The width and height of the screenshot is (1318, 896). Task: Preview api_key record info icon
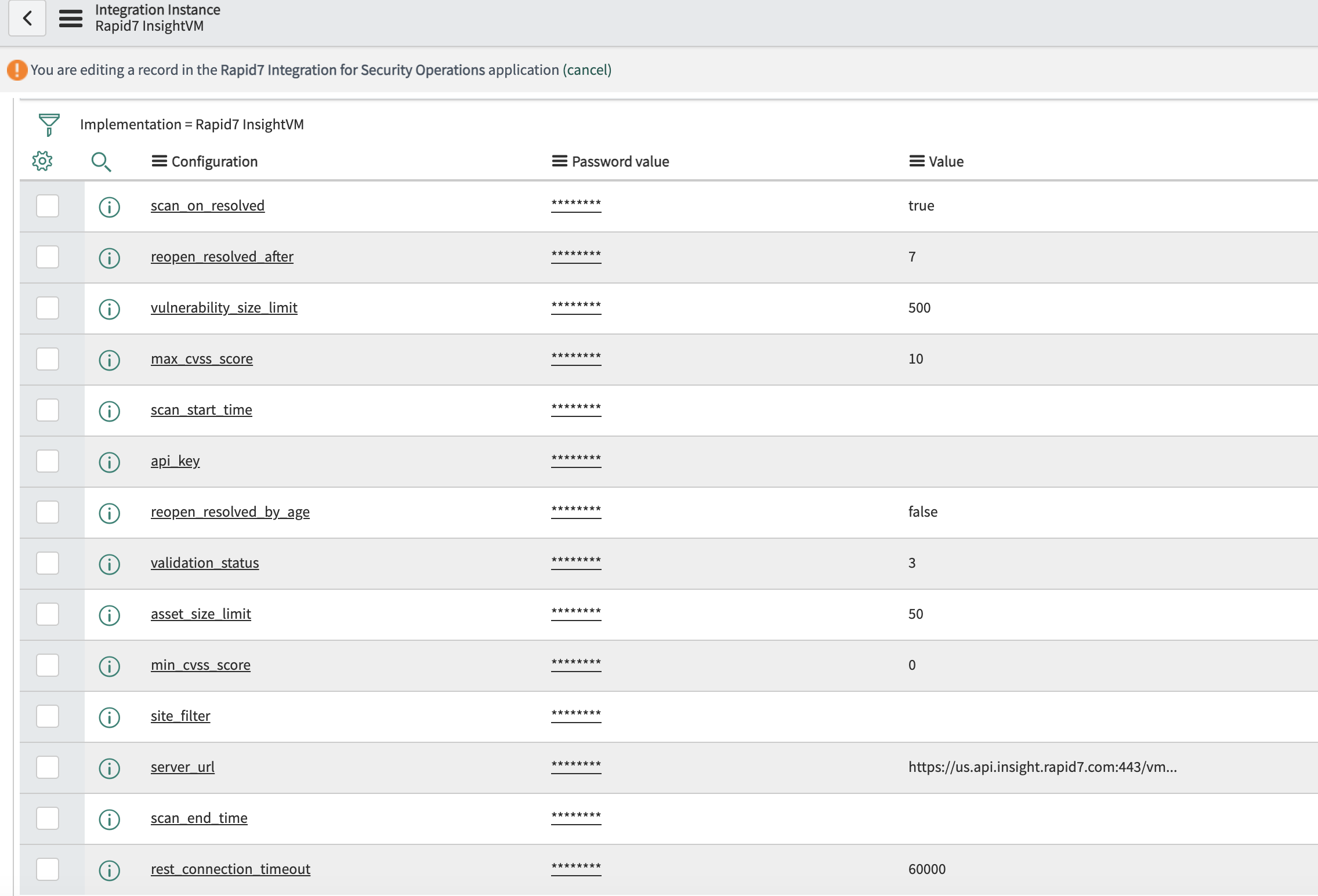110,462
